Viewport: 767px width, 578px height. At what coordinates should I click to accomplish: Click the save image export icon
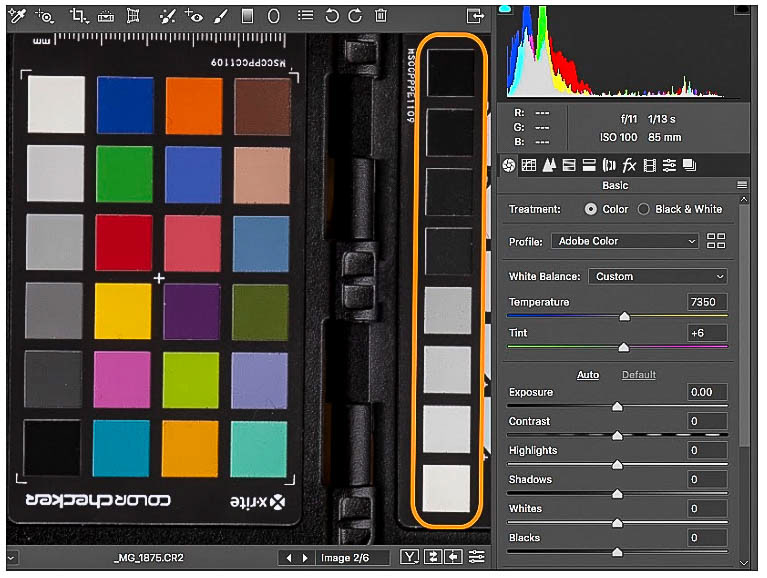[x=475, y=16]
